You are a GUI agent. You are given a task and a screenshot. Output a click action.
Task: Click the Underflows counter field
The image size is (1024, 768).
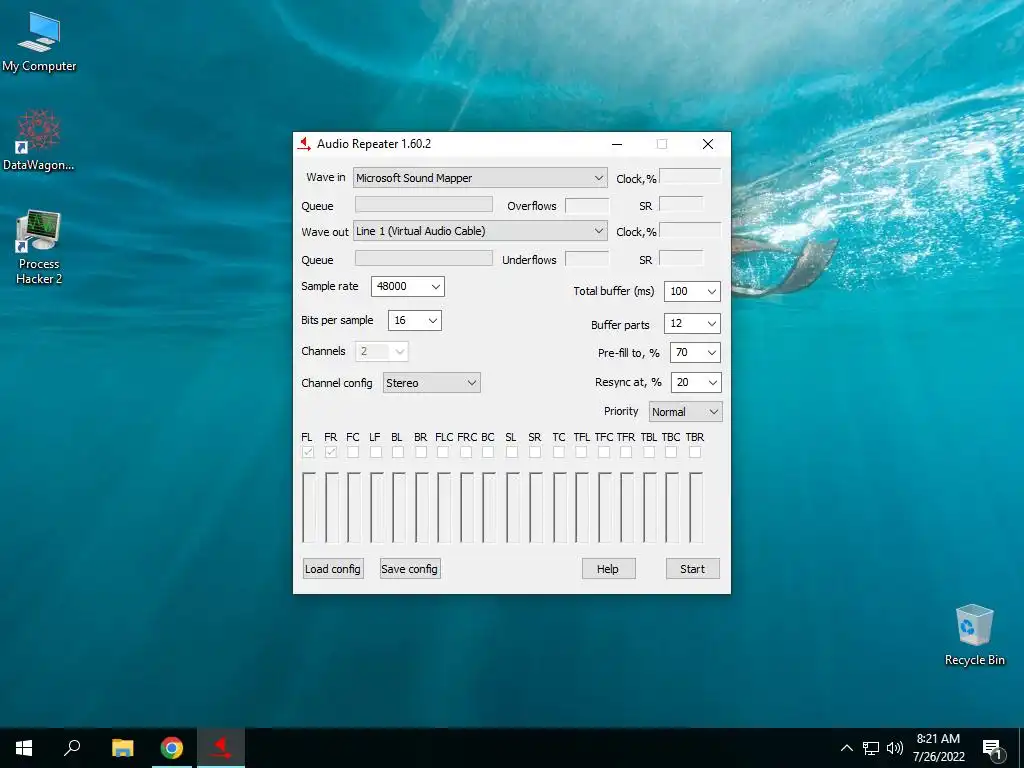(x=586, y=259)
